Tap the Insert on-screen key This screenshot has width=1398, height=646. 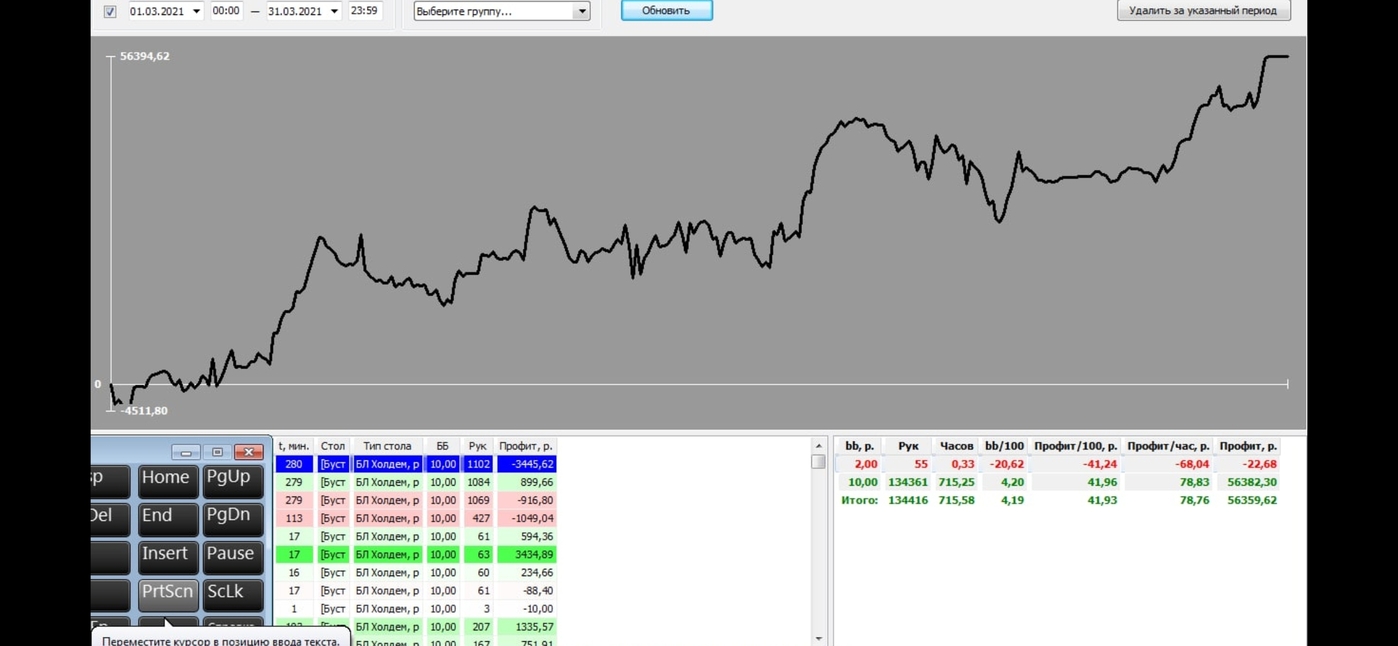167,556
